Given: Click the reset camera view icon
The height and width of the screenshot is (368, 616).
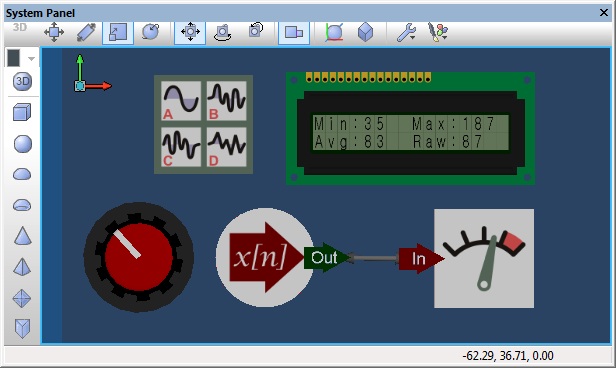Looking at the screenshot, I should (256, 31).
